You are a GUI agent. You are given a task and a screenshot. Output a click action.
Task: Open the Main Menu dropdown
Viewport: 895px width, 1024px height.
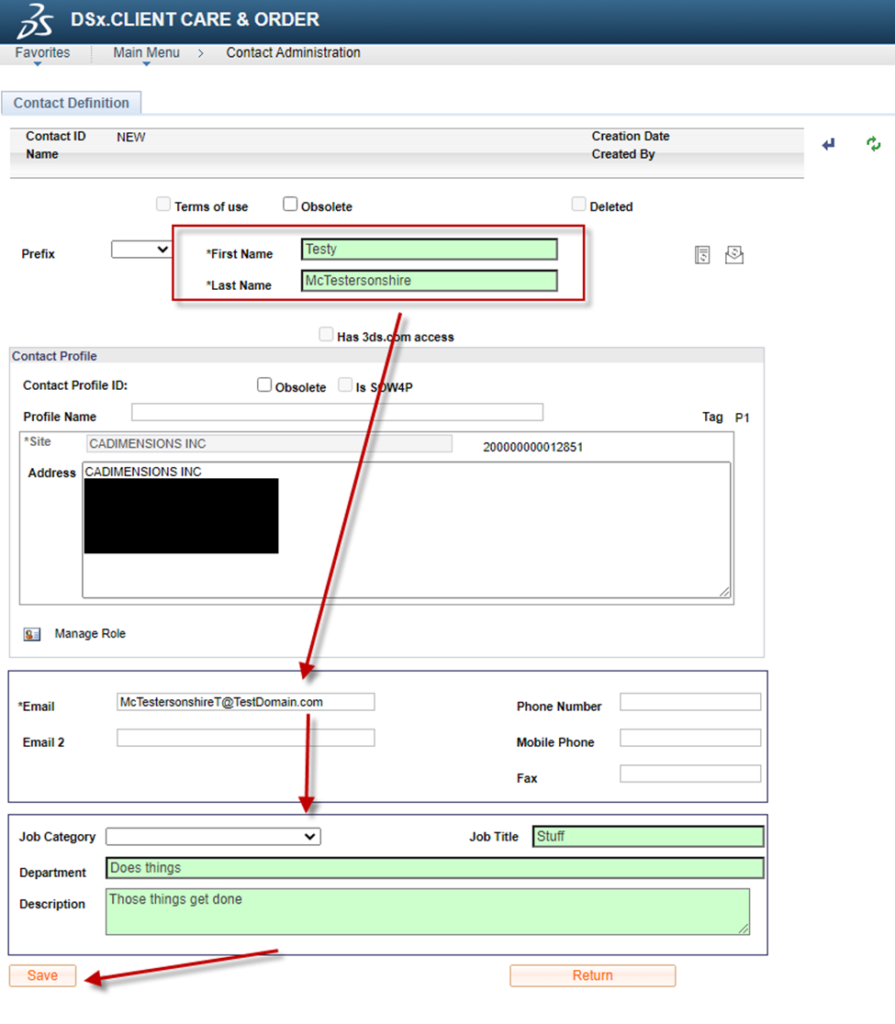[146, 53]
